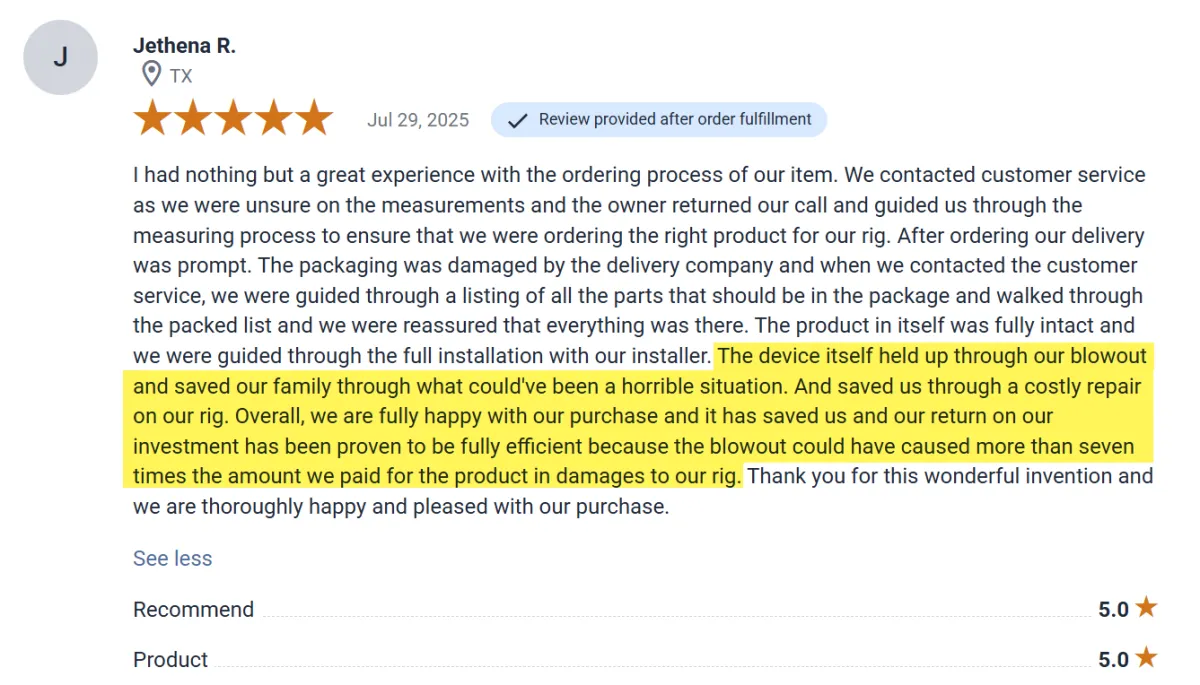Click the star icon next to Product score

tap(1146, 658)
